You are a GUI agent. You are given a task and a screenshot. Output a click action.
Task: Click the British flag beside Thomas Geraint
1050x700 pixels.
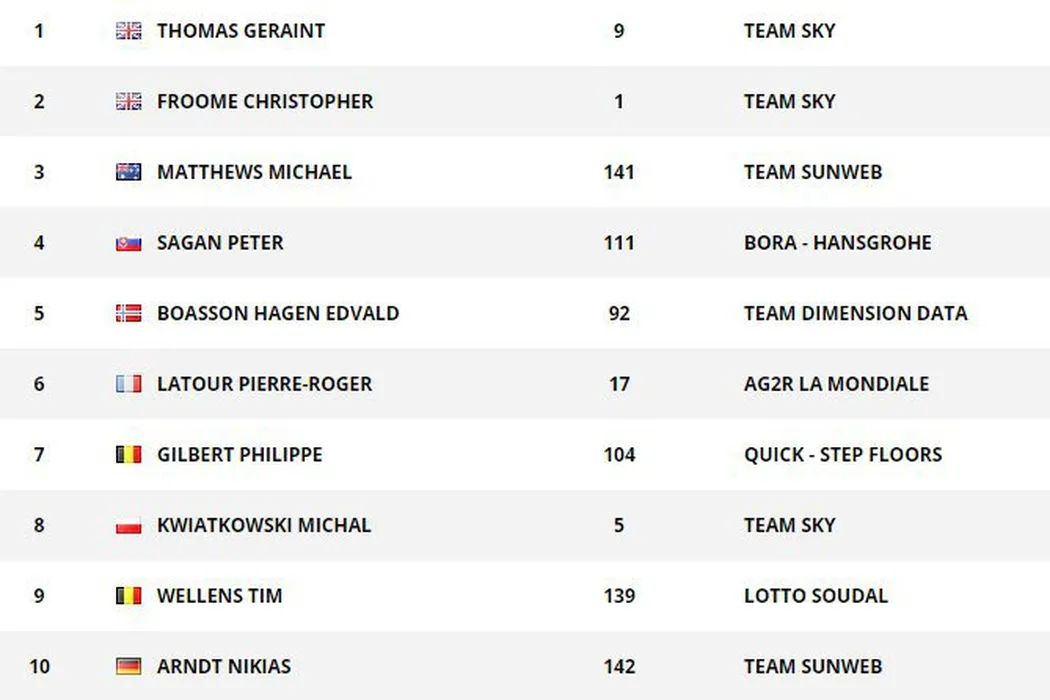point(128,31)
